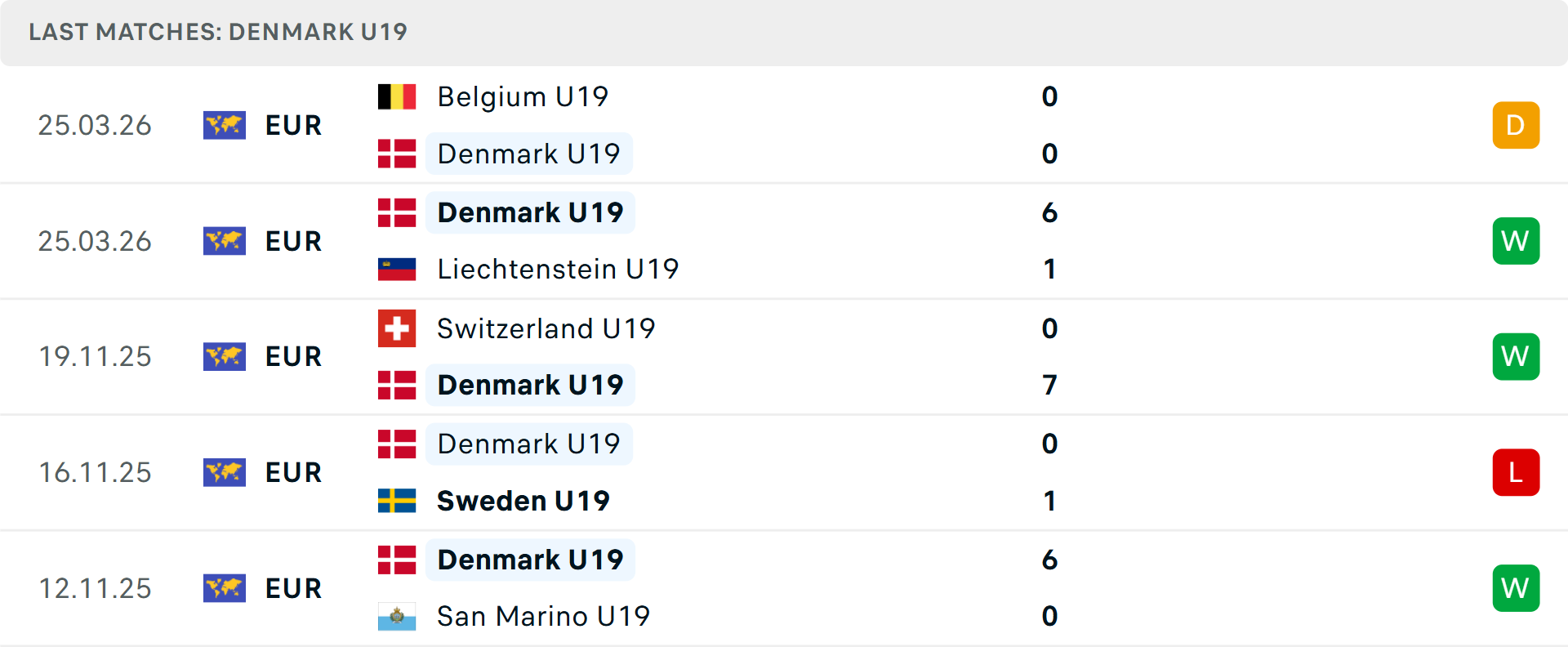Click the Sweden U19 flag icon
This screenshot has width=1568, height=647.
point(397,501)
